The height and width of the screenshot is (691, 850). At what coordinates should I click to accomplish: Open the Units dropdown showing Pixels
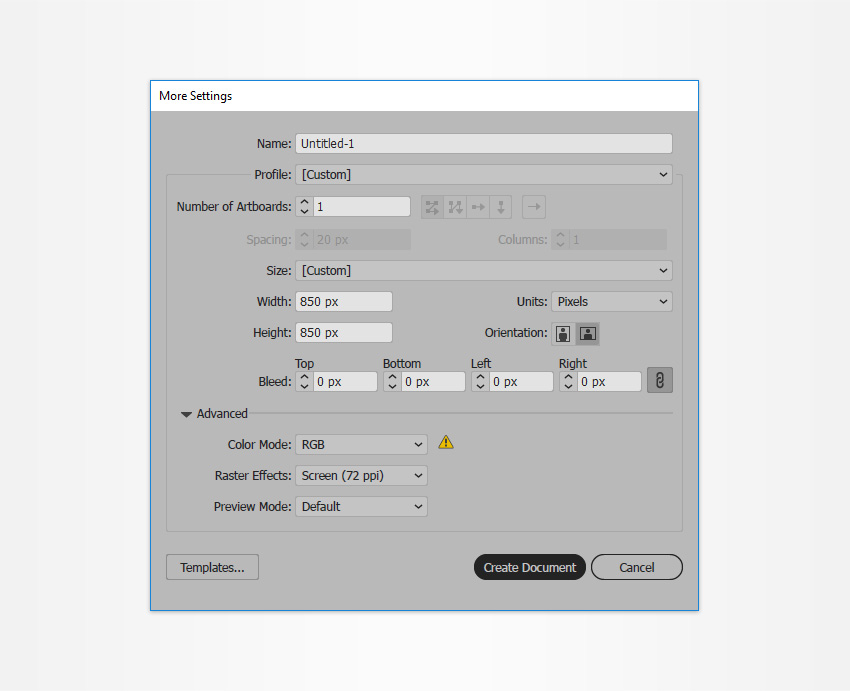[x=612, y=302]
